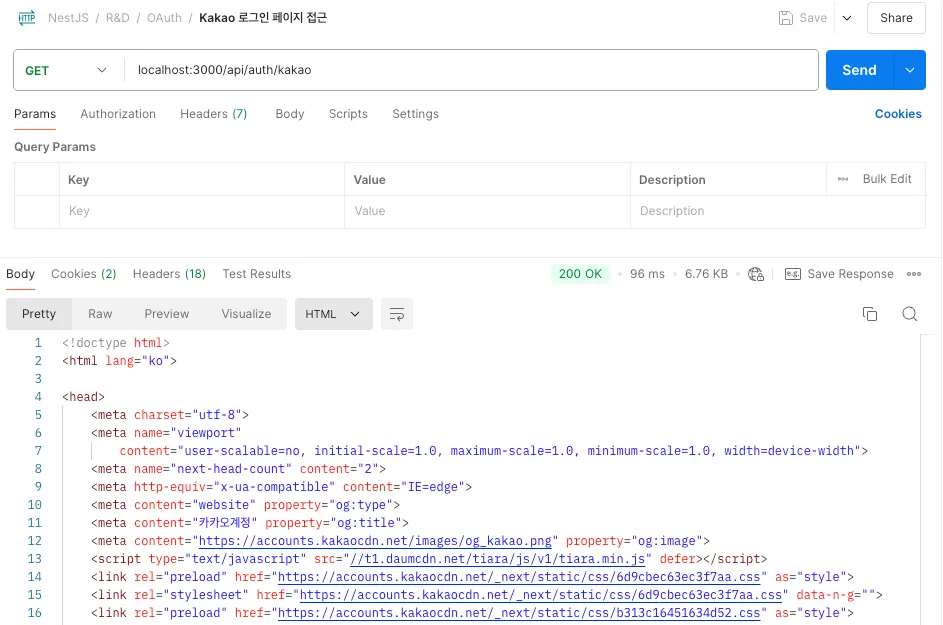The height and width of the screenshot is (625, 943).
Task: Click line number 4 for head
Action: pos(38,397)
